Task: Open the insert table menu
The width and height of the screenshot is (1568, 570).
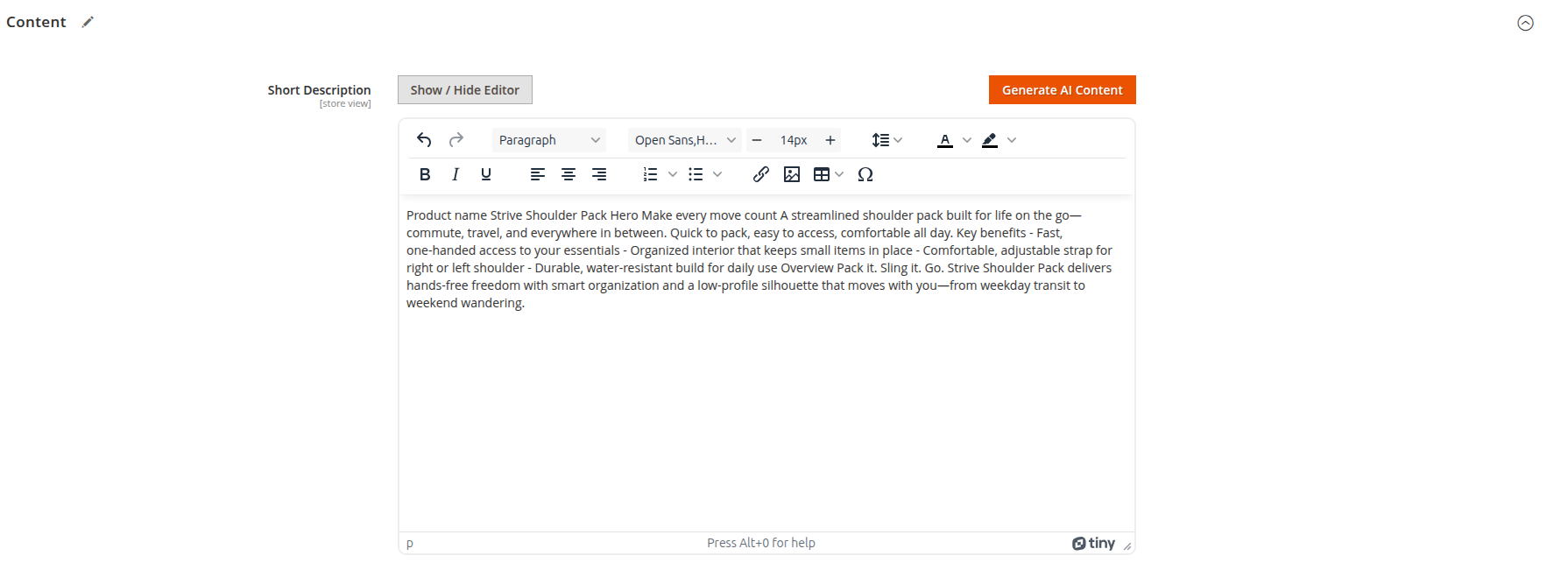Action: pos(828,174)
